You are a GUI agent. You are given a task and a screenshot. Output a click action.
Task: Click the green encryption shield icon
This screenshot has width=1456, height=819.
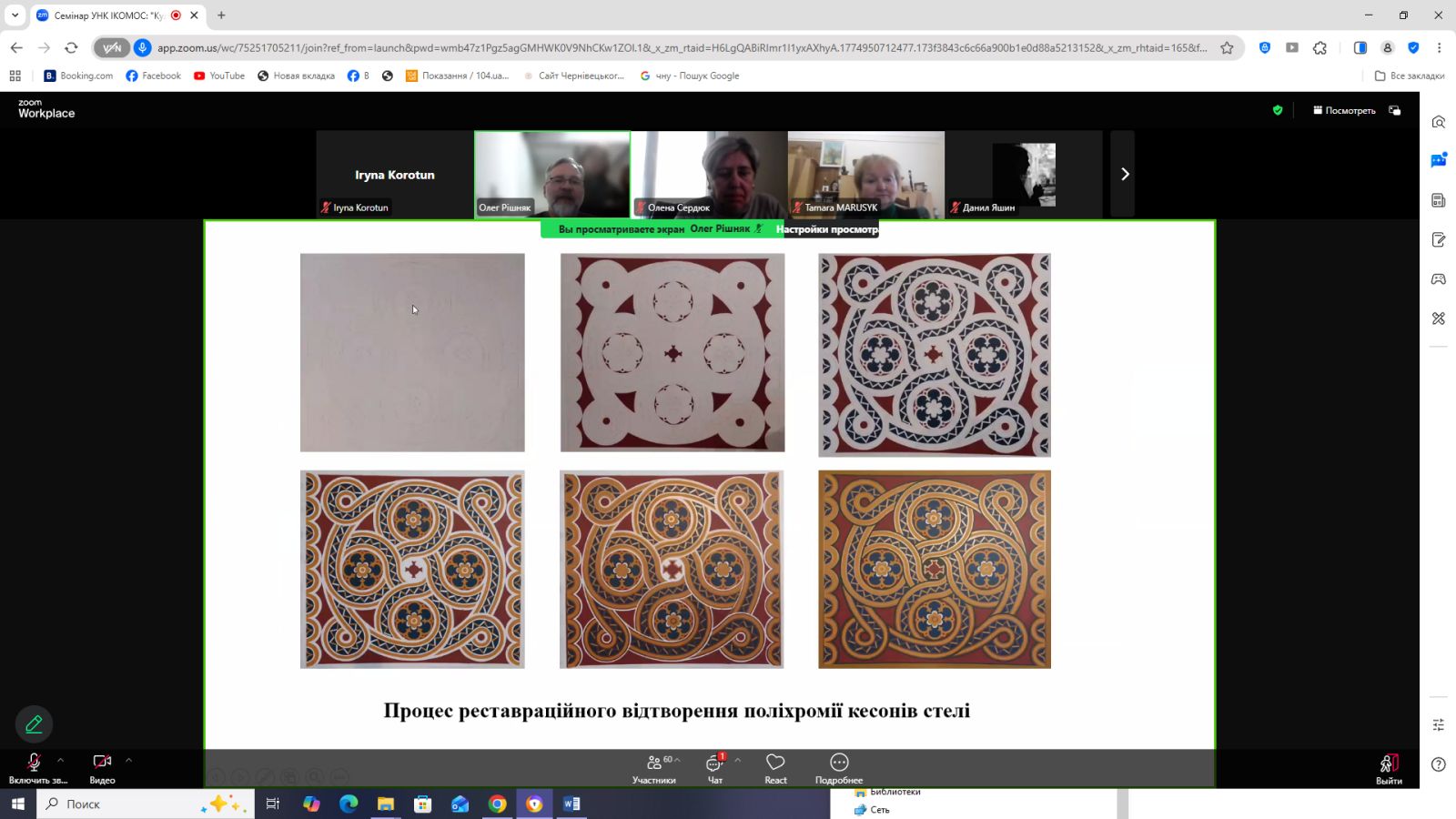pyautogui.click(x=1278, y=110)
